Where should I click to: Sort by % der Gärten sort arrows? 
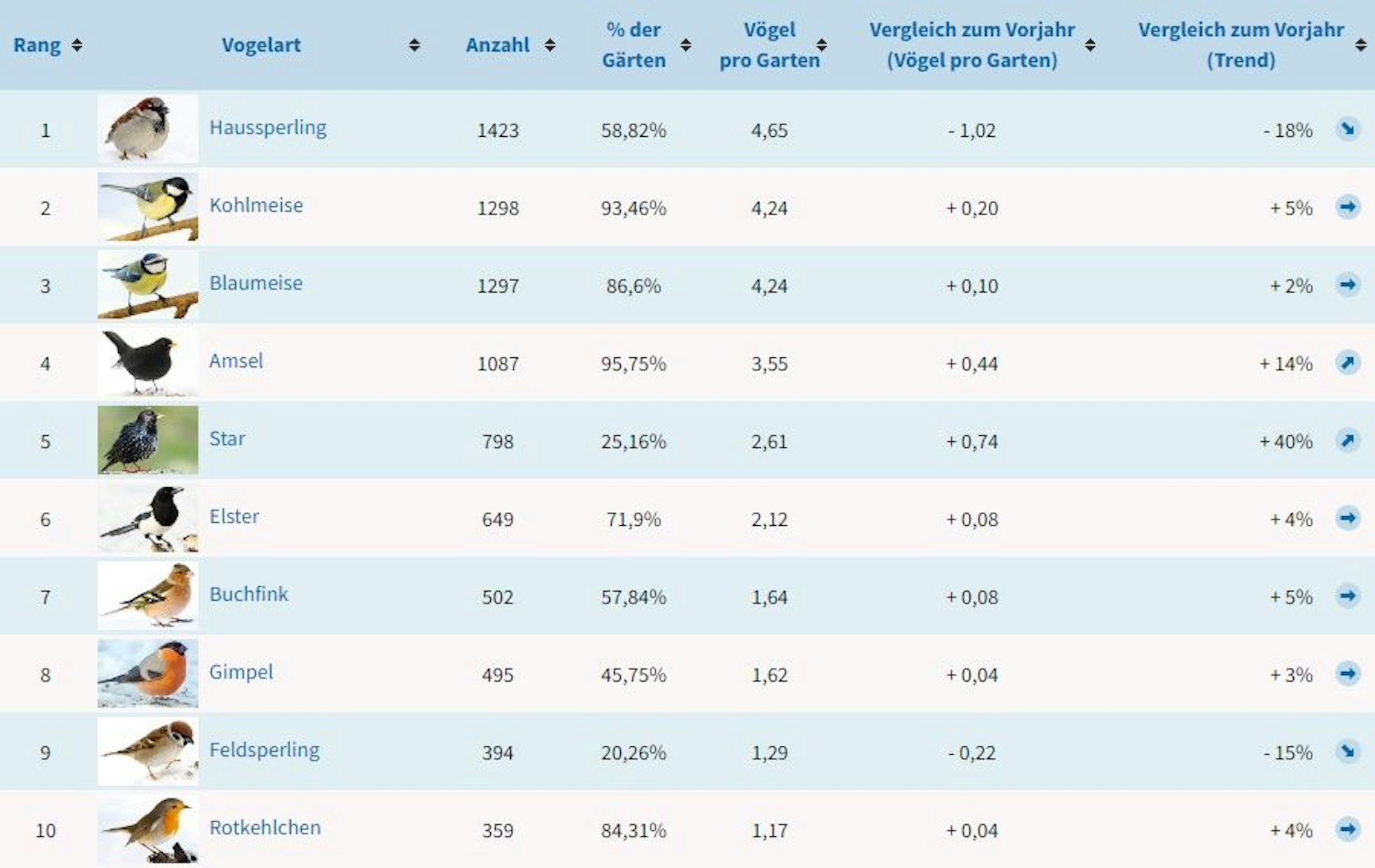[x=685, y=45]
